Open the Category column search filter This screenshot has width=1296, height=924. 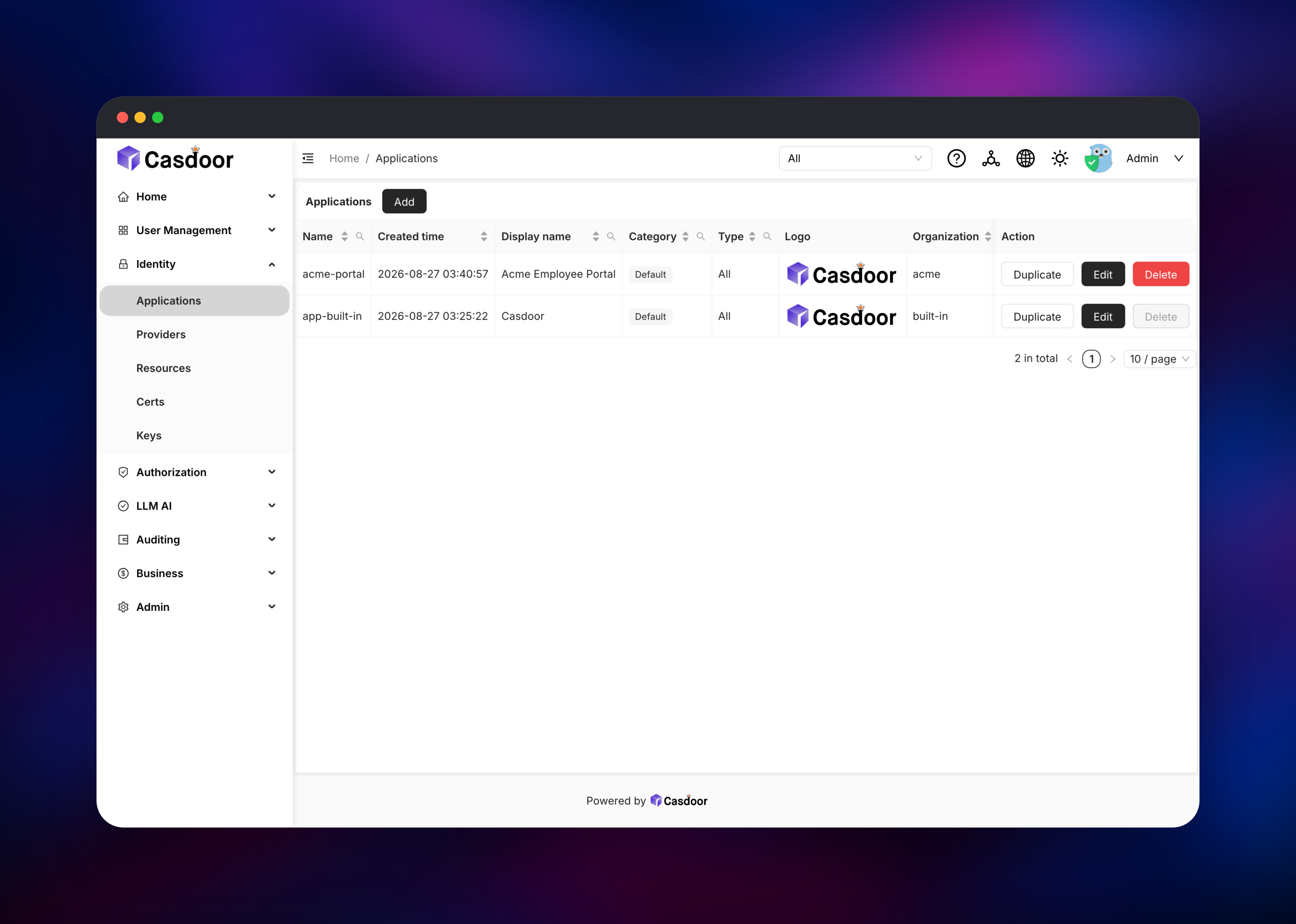point(701,236)
